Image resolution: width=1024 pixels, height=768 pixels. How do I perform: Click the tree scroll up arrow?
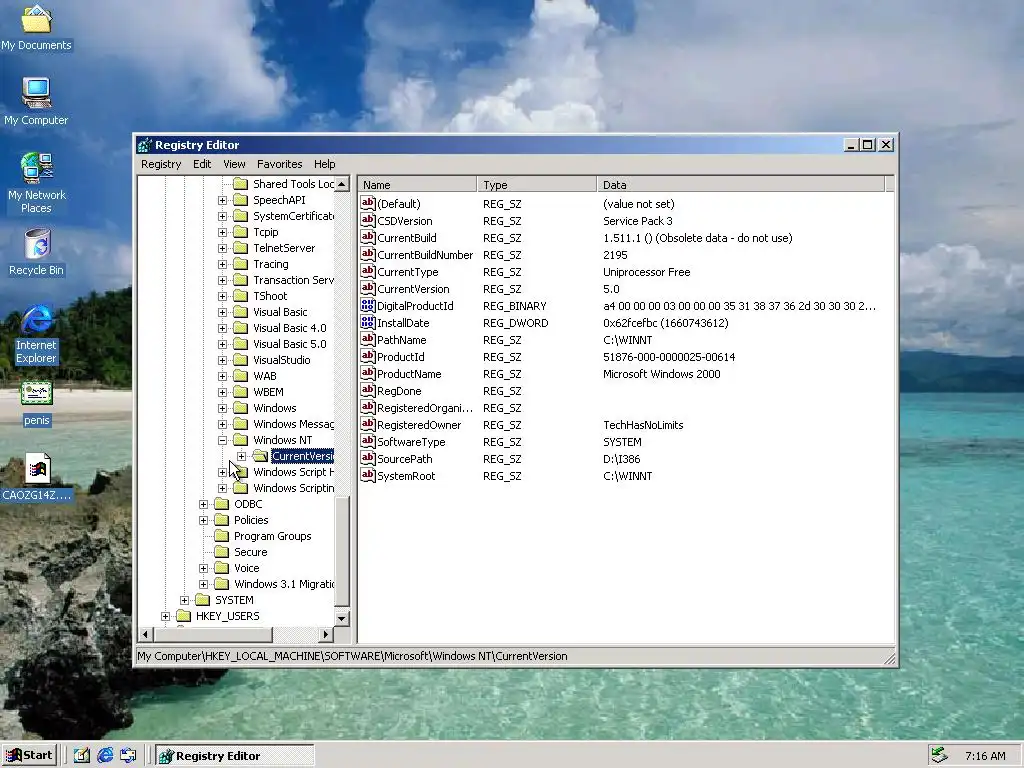(x=342, y=184)
